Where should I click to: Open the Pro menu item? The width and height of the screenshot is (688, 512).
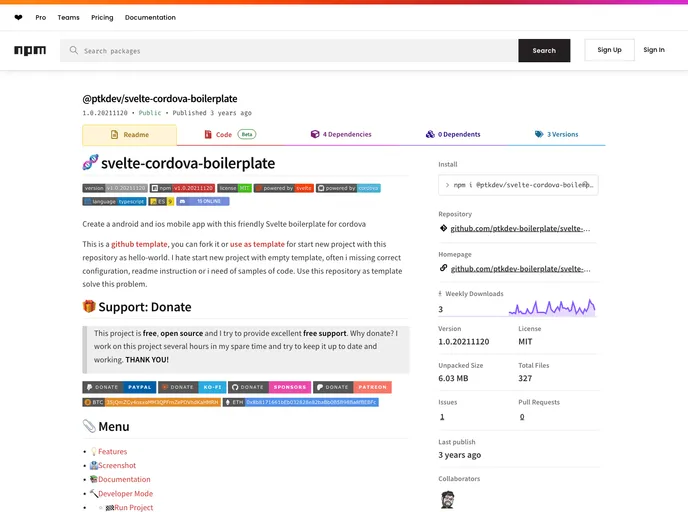[41, 18]
